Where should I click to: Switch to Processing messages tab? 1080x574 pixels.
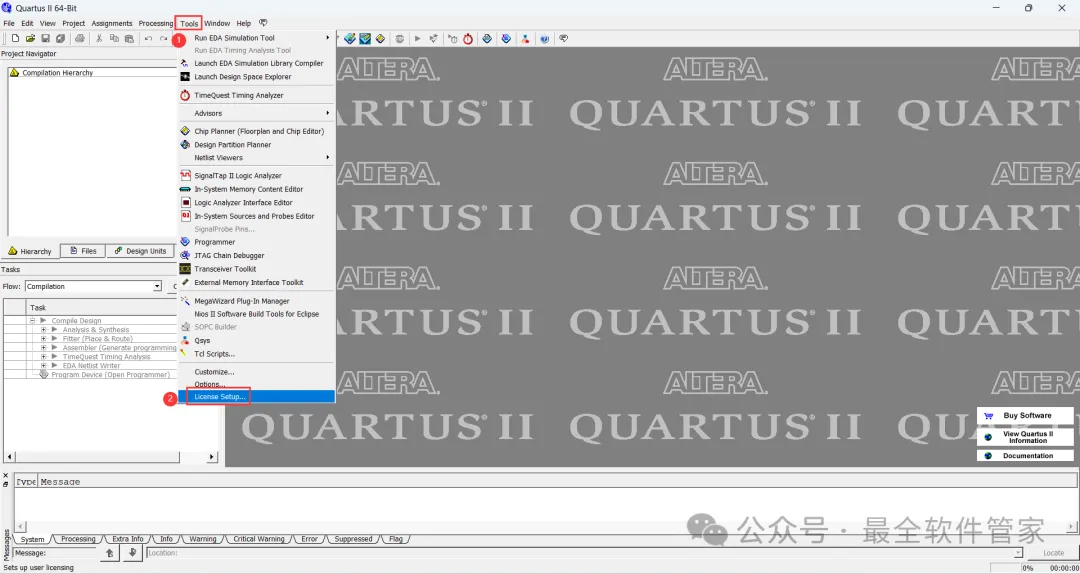click(78, 539)
